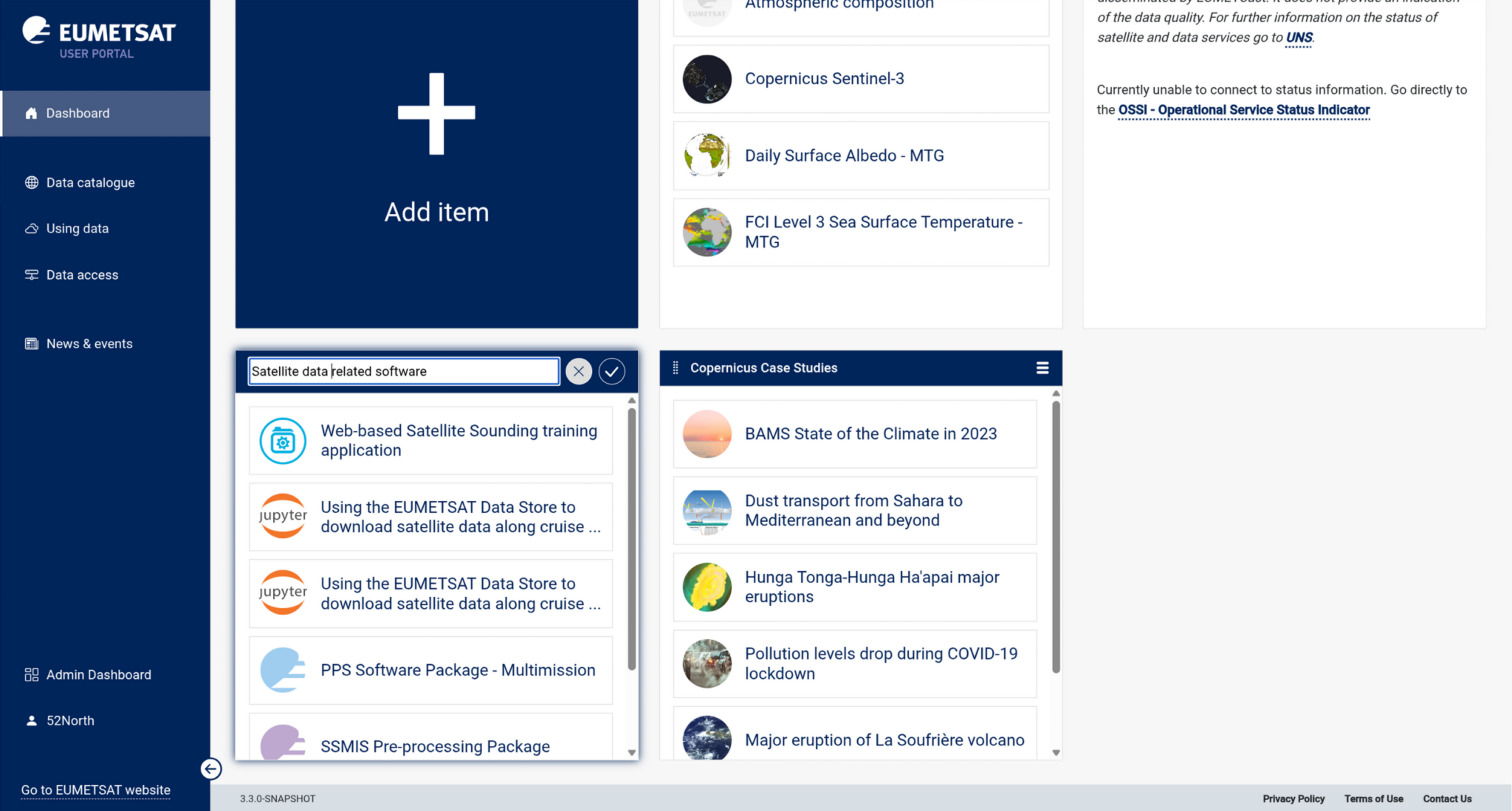Open SSMIS Pre-processing Package item
The height and width of the screenshot is (811, 1512).
tap(430, 736)
